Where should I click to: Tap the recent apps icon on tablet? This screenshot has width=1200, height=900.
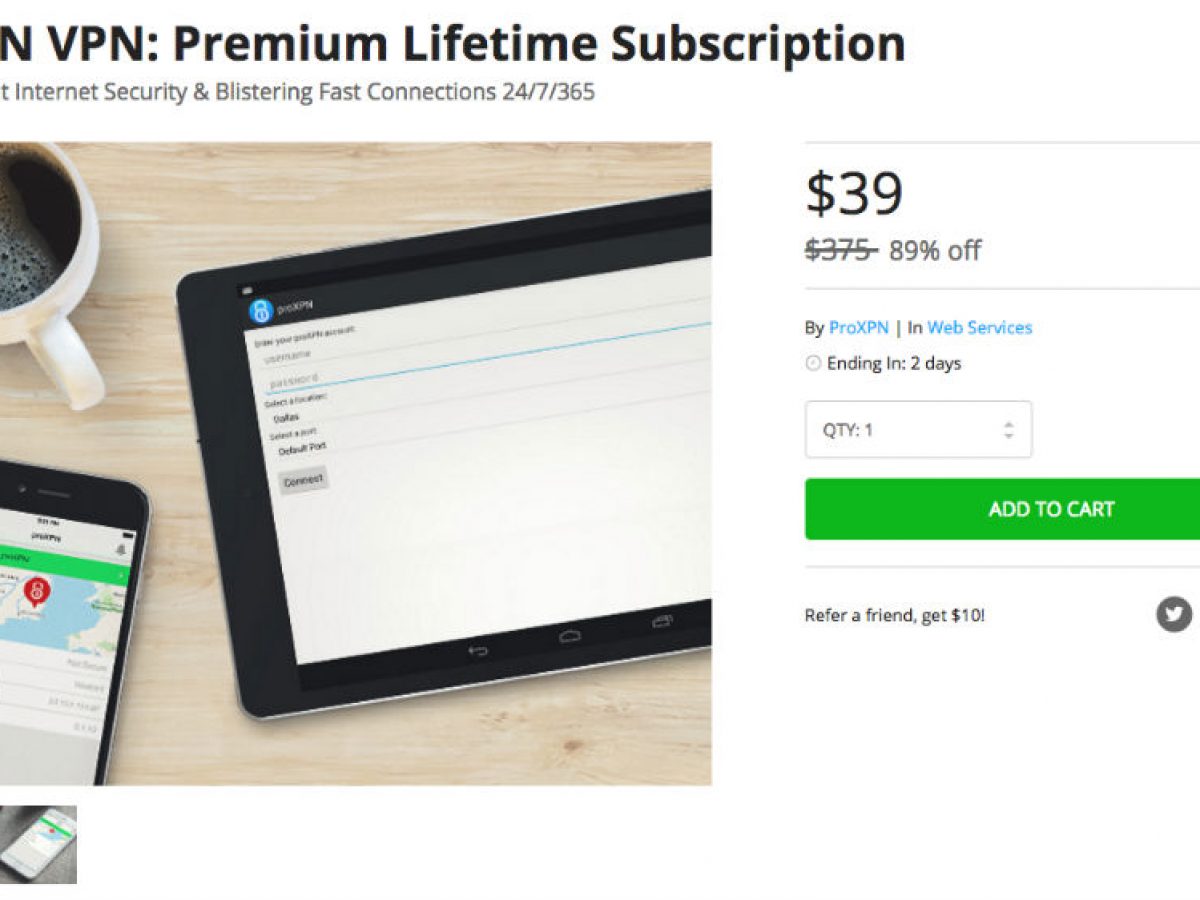(x=662, y=622)
